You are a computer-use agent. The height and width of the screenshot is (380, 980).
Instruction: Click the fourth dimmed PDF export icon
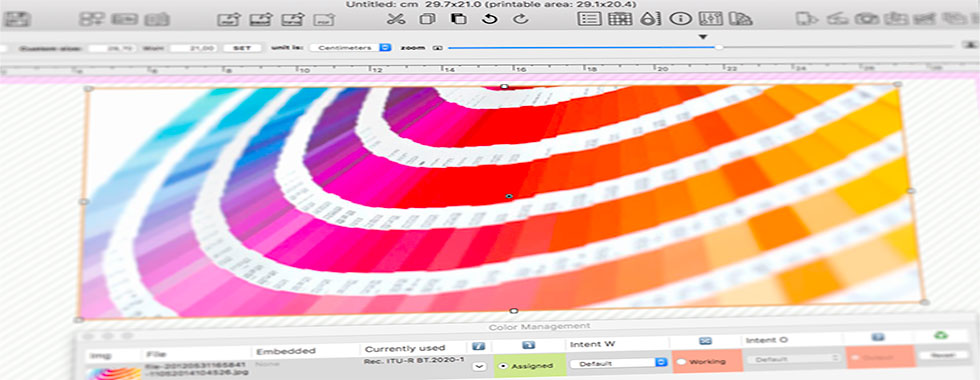324,19
